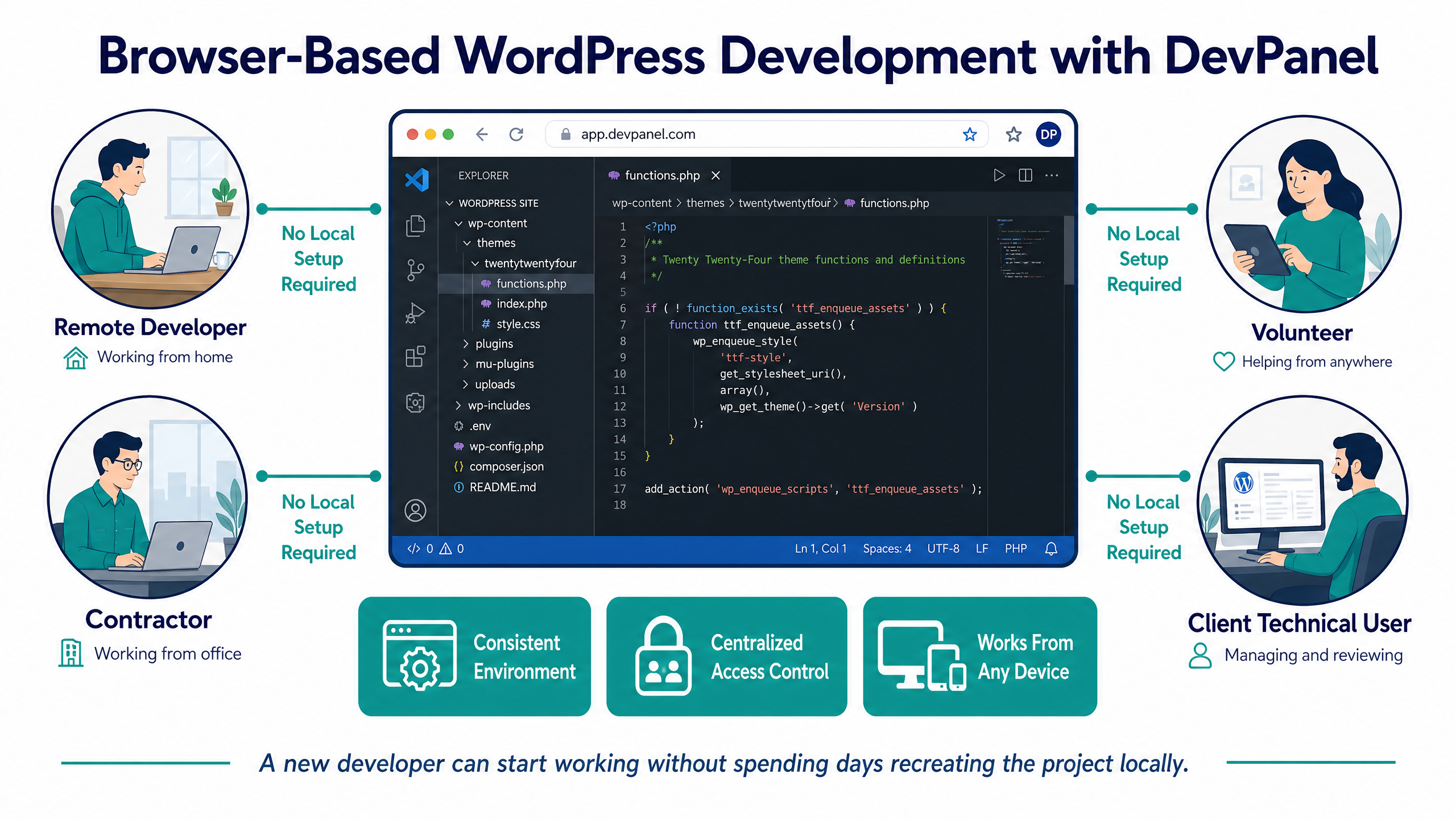Click the warnings triangle in status bar
Screen dimensions: 1456x819
(445, 548)
